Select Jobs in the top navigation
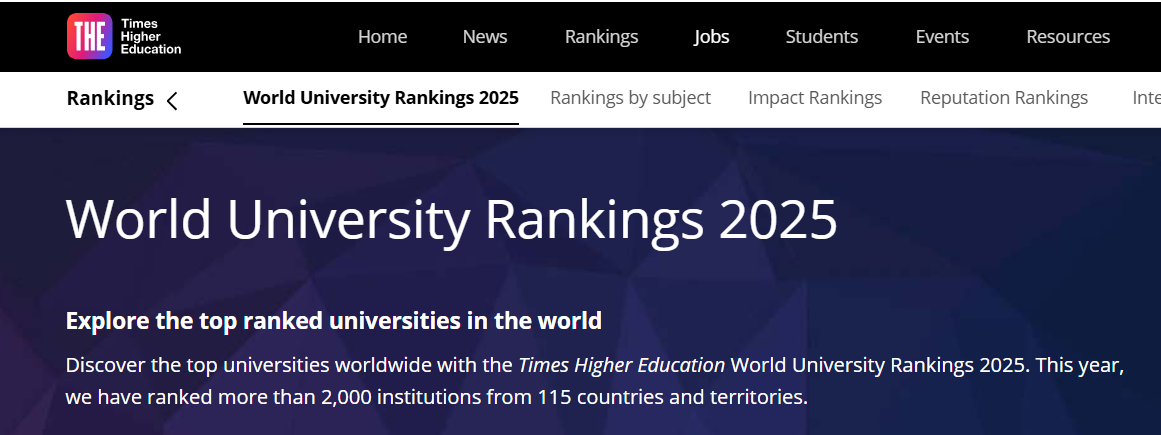This screenshot has width=1161, height=435. coord(712,36)
